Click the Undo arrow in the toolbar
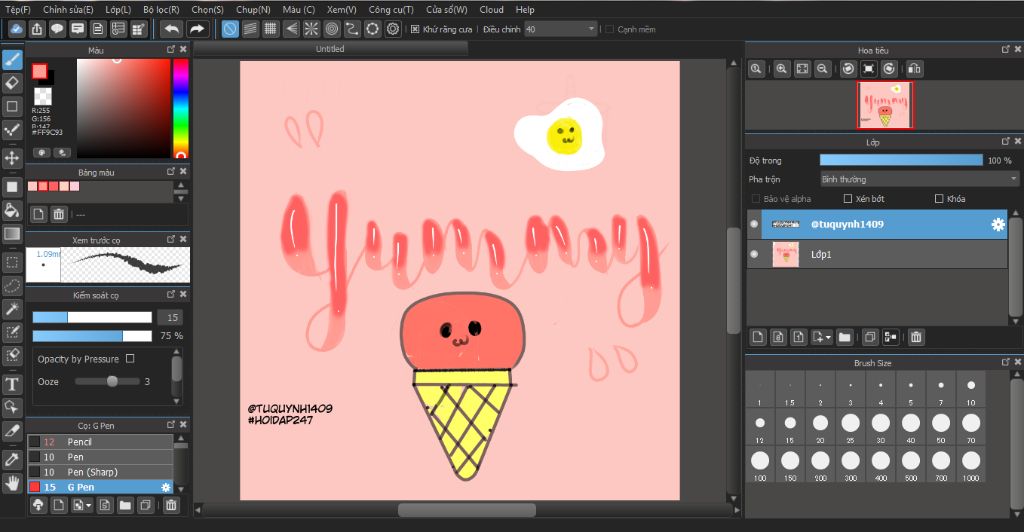 pos(171,29)
